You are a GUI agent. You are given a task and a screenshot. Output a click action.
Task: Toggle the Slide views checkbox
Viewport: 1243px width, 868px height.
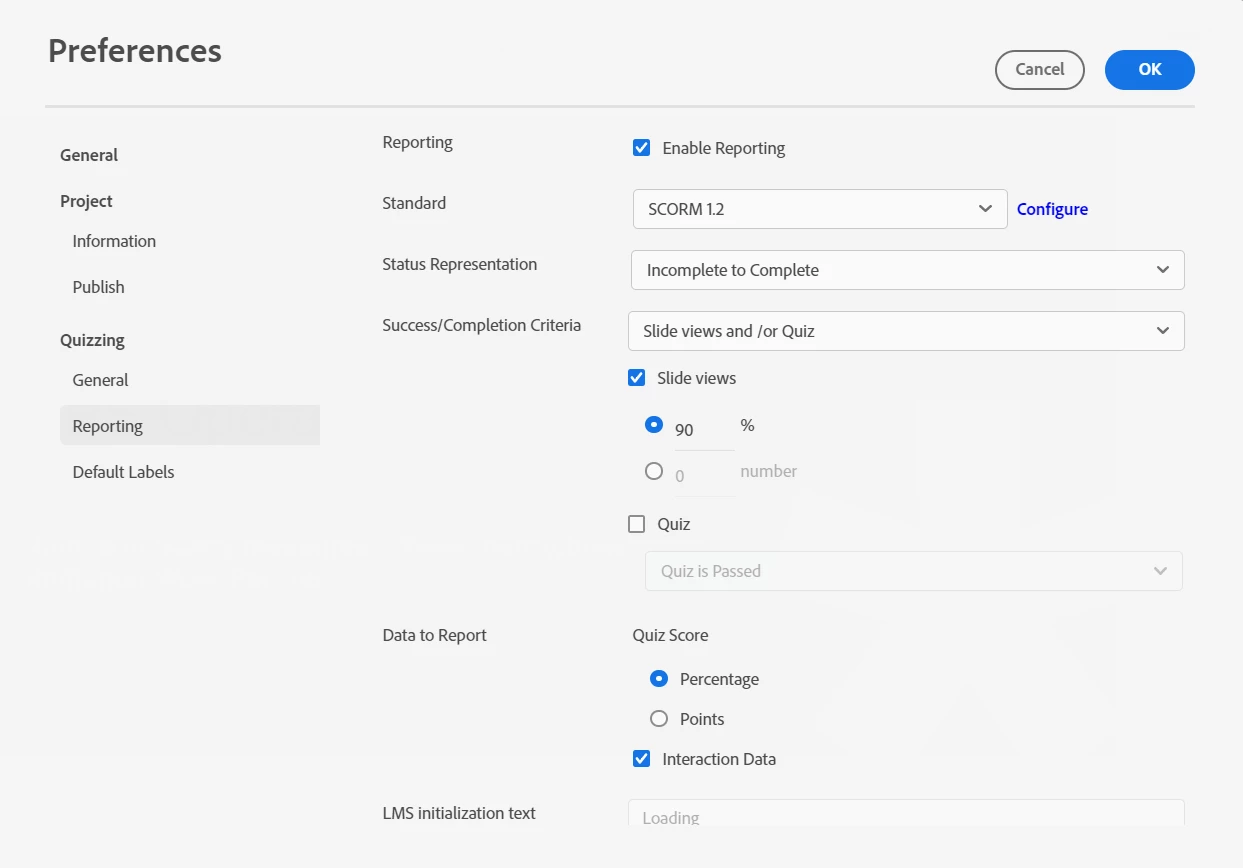click(x=636, y=378)
